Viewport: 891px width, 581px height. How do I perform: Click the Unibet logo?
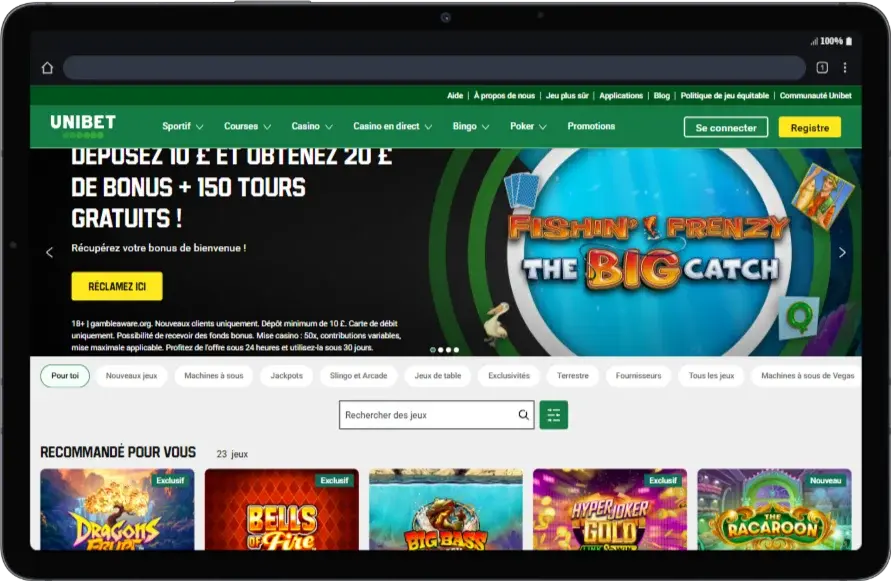82,124
